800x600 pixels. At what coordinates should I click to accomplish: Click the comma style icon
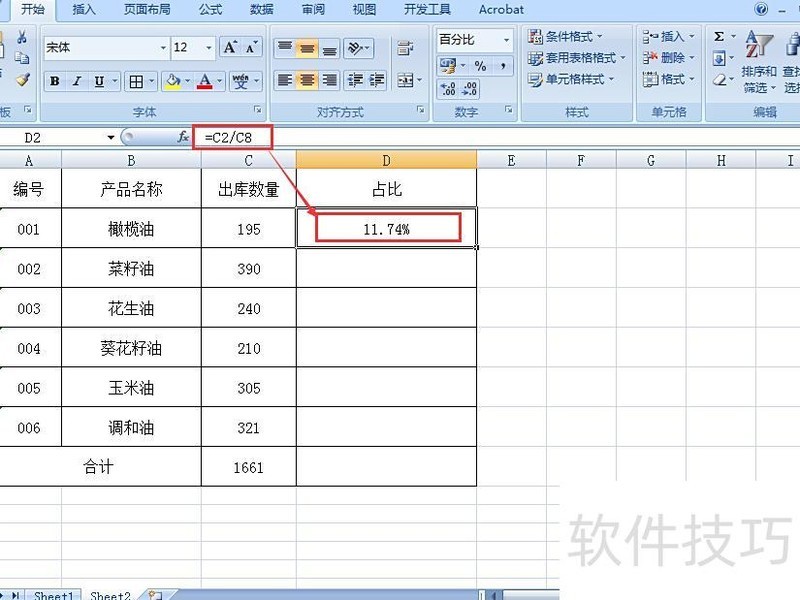tap(503, 66)
